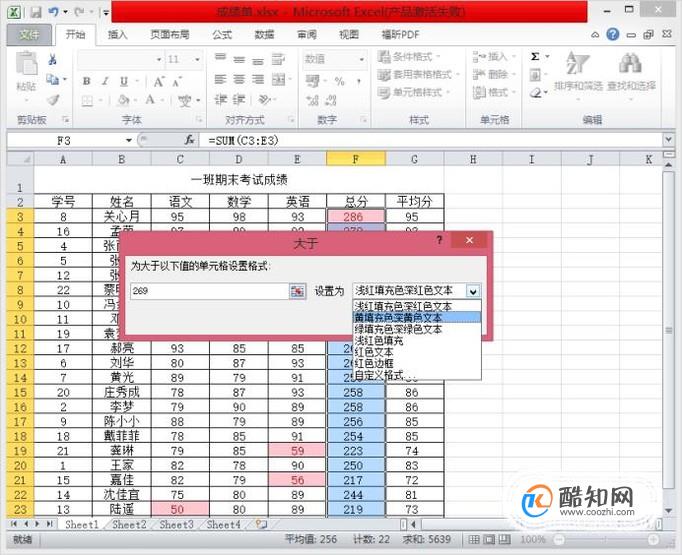682x555 pixels.
Task: Click the wrap text icon
Action: (278, 59)
